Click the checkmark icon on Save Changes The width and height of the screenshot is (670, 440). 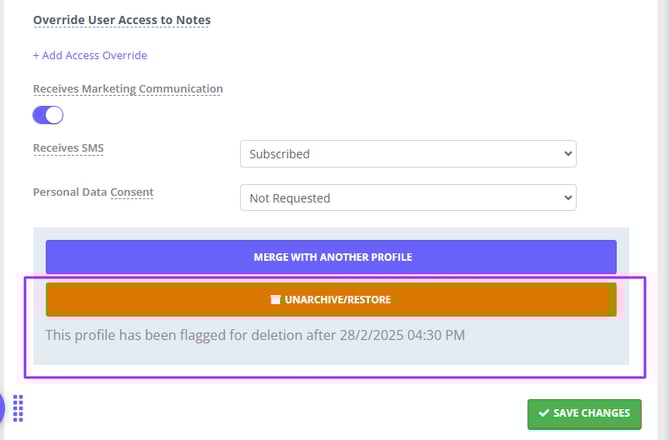tap(543, 413)
